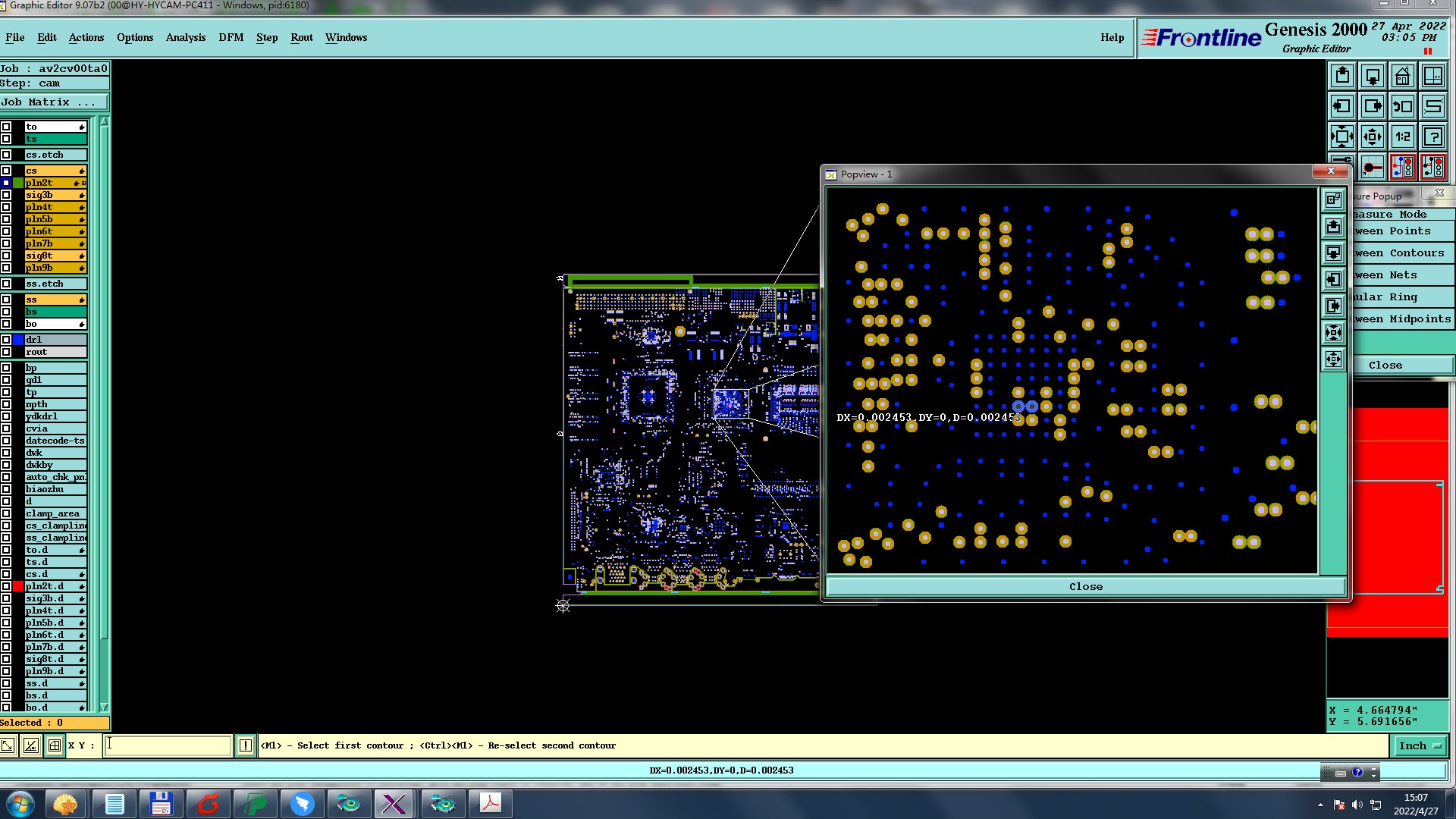Click the zoom 1:2 icon
The width and height of the screenshot is (1456, 819).
(1402, 137)
